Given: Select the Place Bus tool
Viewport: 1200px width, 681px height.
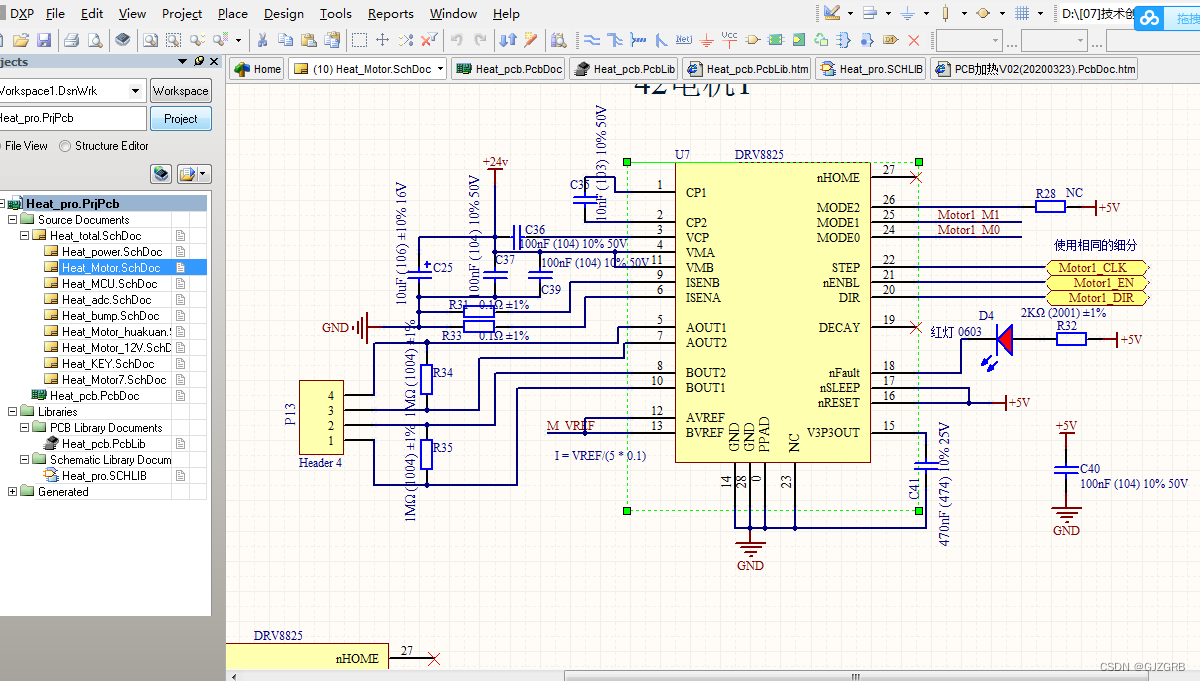Looking at the screenshot, I should pos(614,41).
